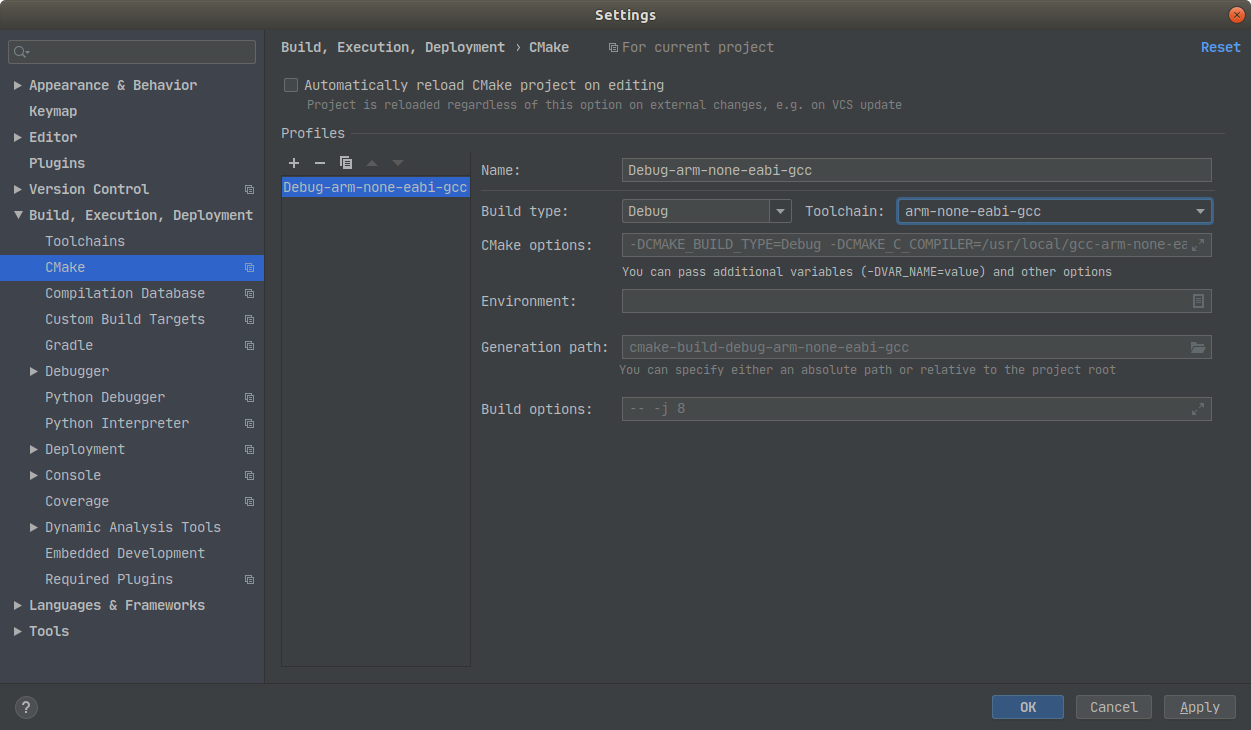Collapse Build, Execution, Deployment section
This screenshot has height=730, width=1251.
pyautogui.click(x=18, y=215)
